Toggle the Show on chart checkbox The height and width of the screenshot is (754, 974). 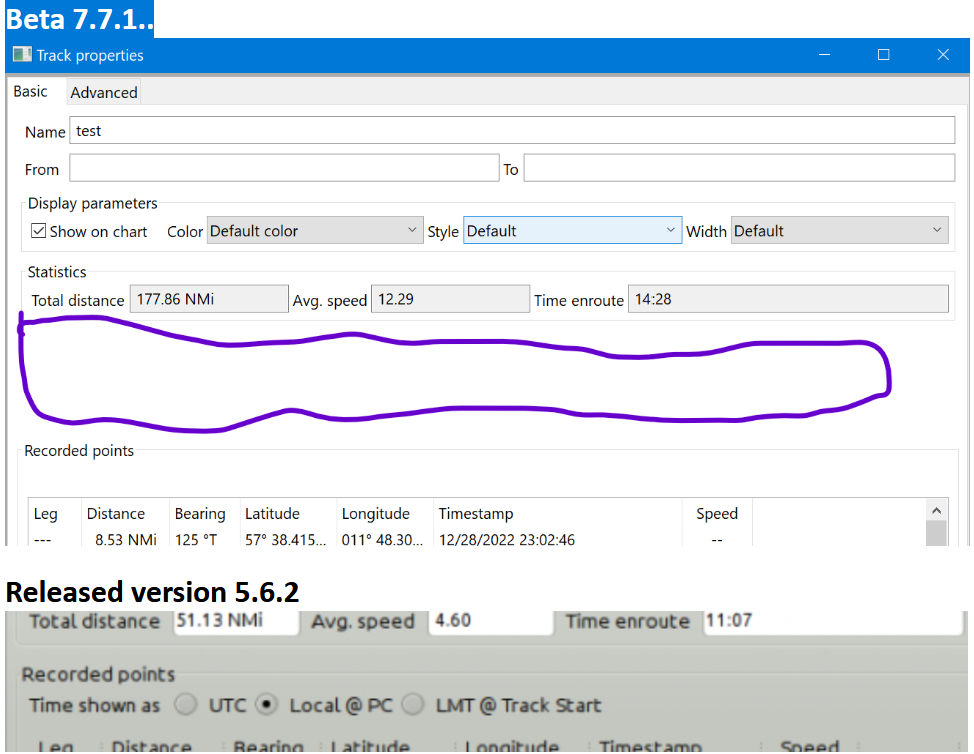[38, 231]
